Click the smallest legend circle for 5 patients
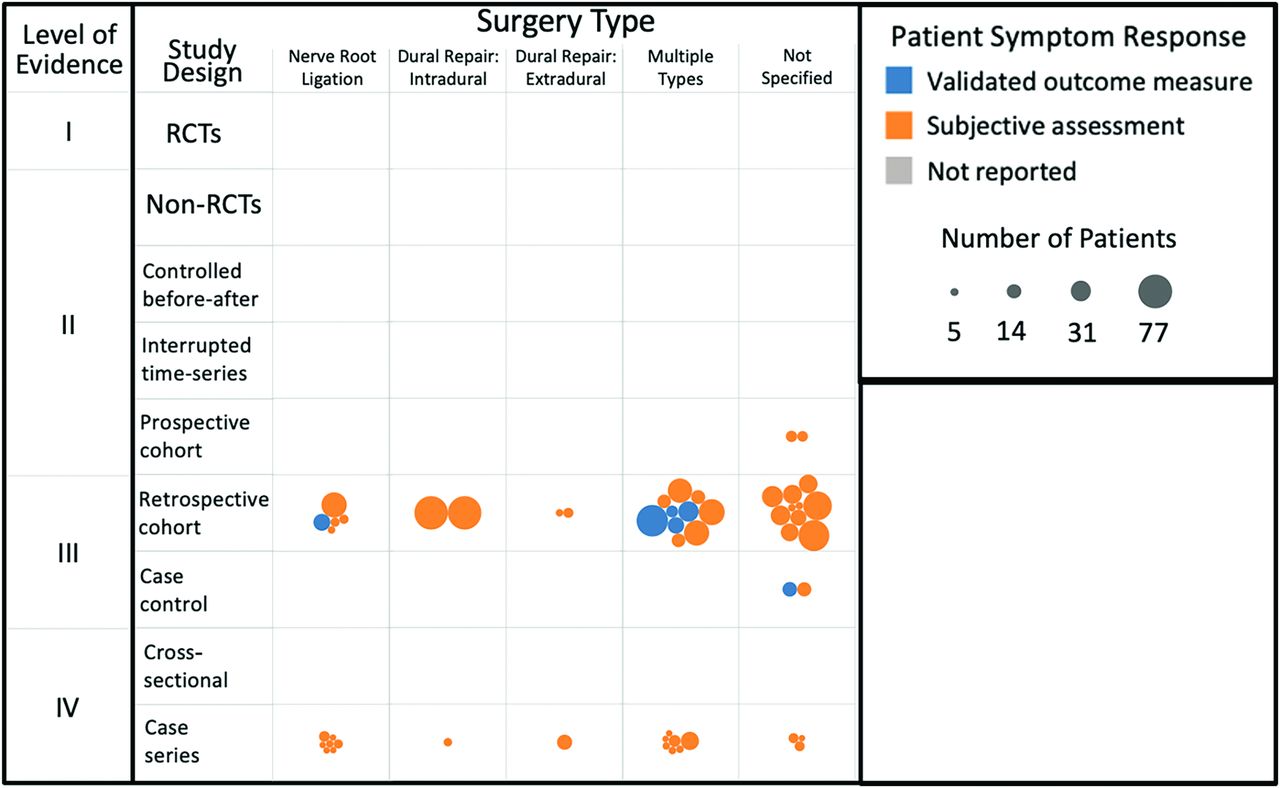 coord(954,292)
